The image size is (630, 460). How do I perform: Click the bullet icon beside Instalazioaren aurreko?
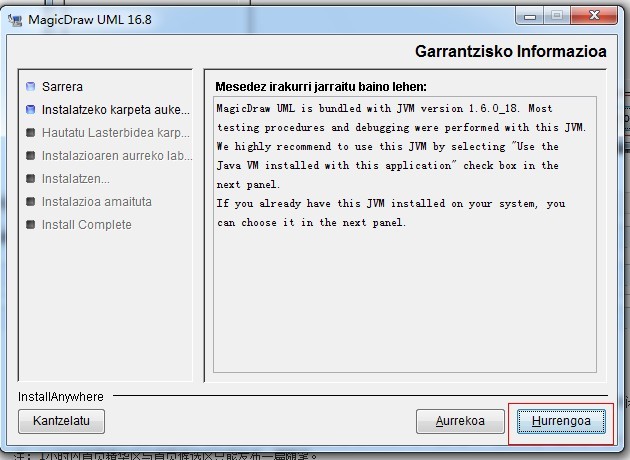point(31,155)
